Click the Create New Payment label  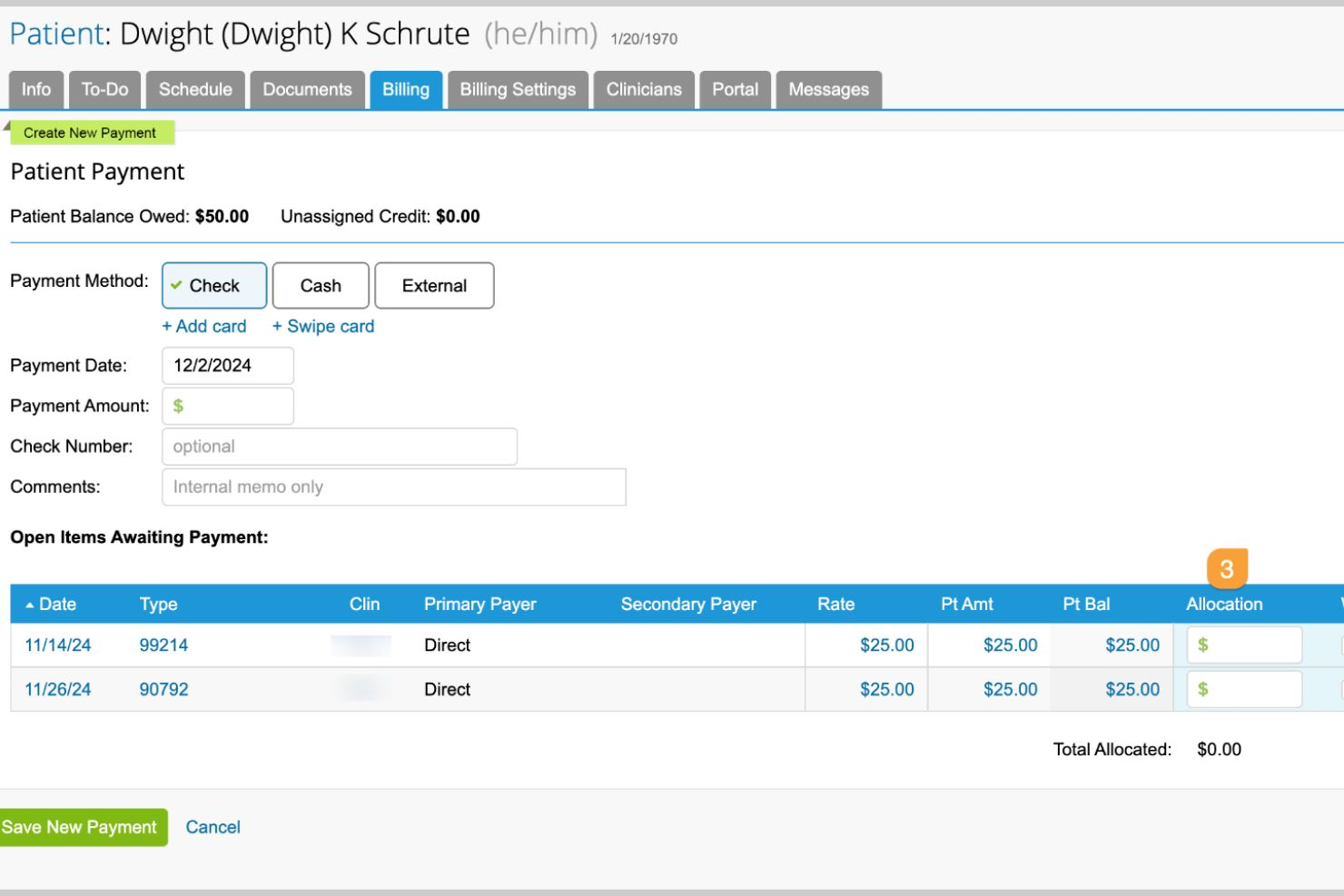click(92, 133)
